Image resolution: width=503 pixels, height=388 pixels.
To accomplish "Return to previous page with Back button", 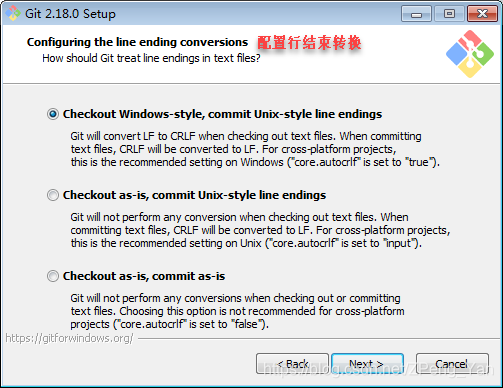I will coord(292,364).
